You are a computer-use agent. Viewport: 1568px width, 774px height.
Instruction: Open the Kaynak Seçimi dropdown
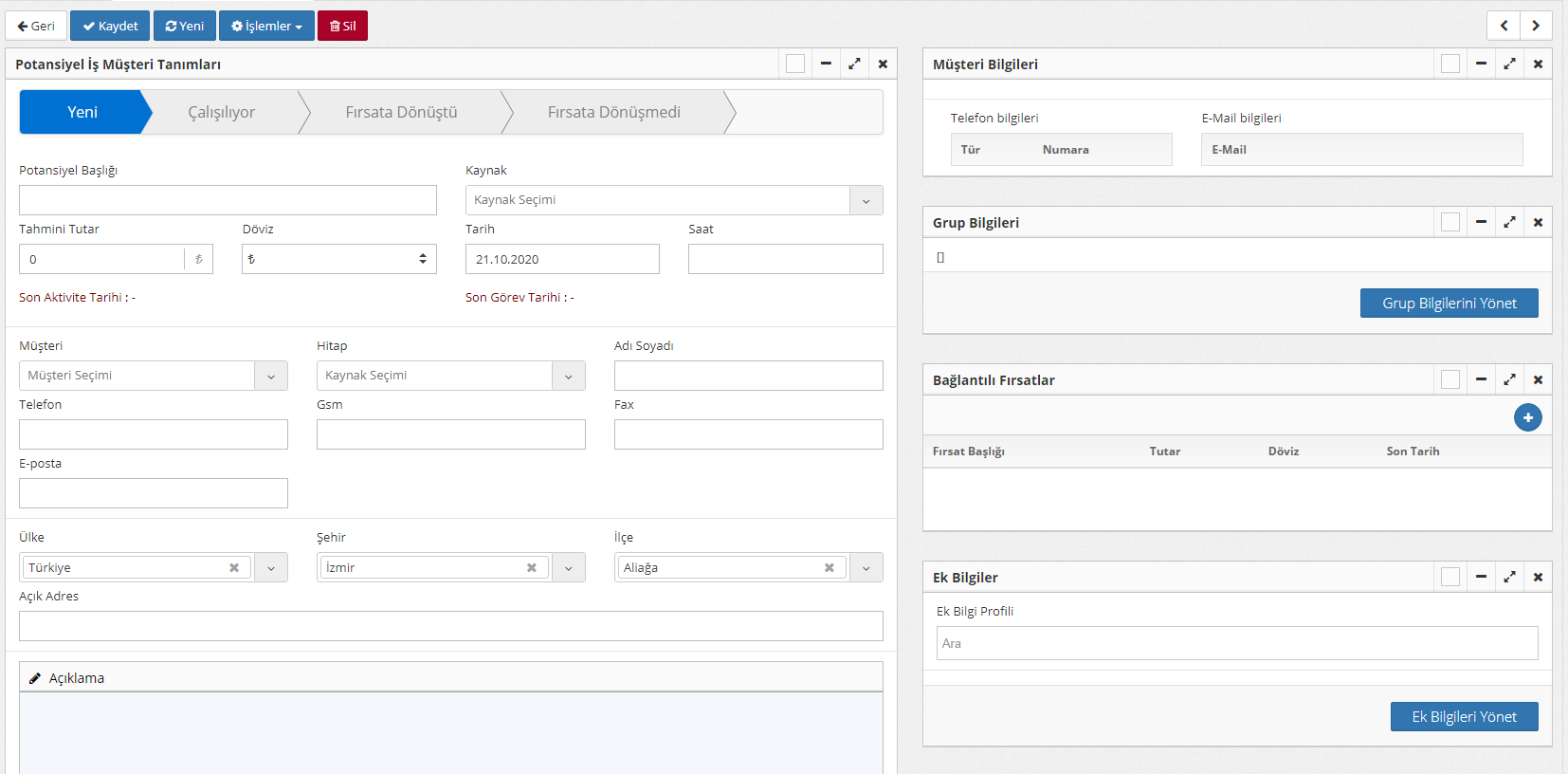pos(866,200)
